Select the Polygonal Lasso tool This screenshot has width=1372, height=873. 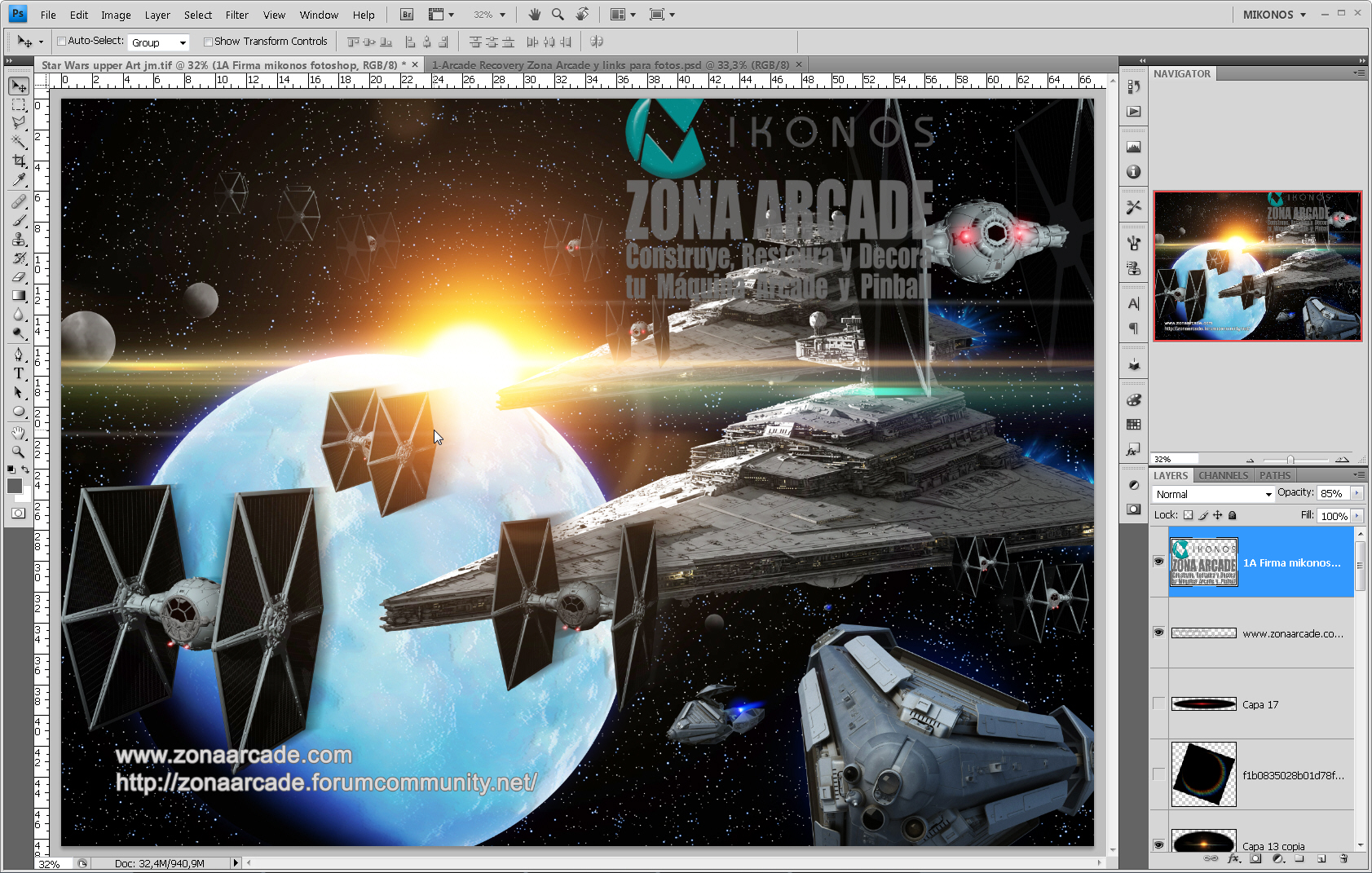tap(18, 123)
